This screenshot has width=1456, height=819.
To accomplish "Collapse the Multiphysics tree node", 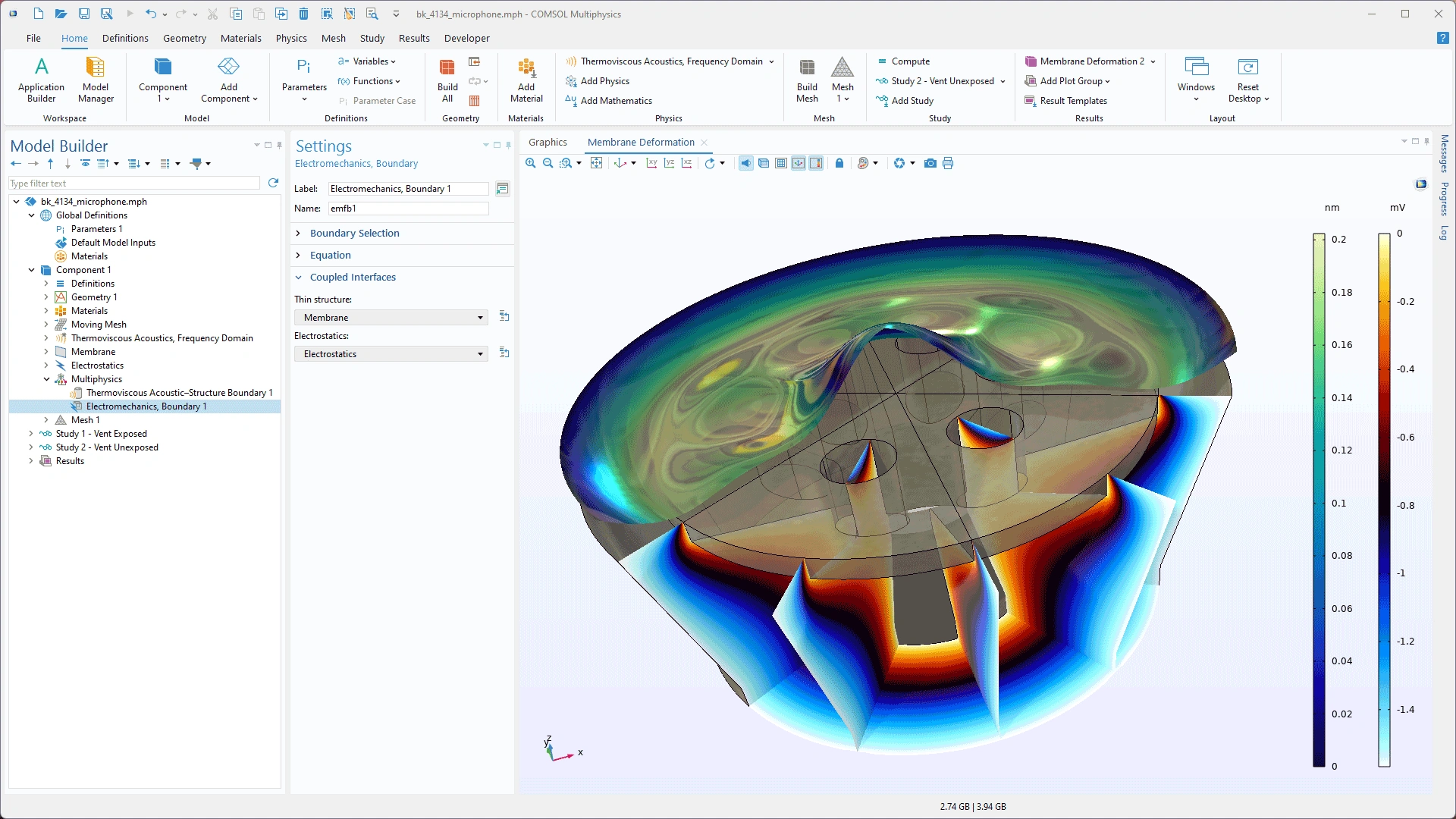I will pyautogui.click(x=46, y=379).
